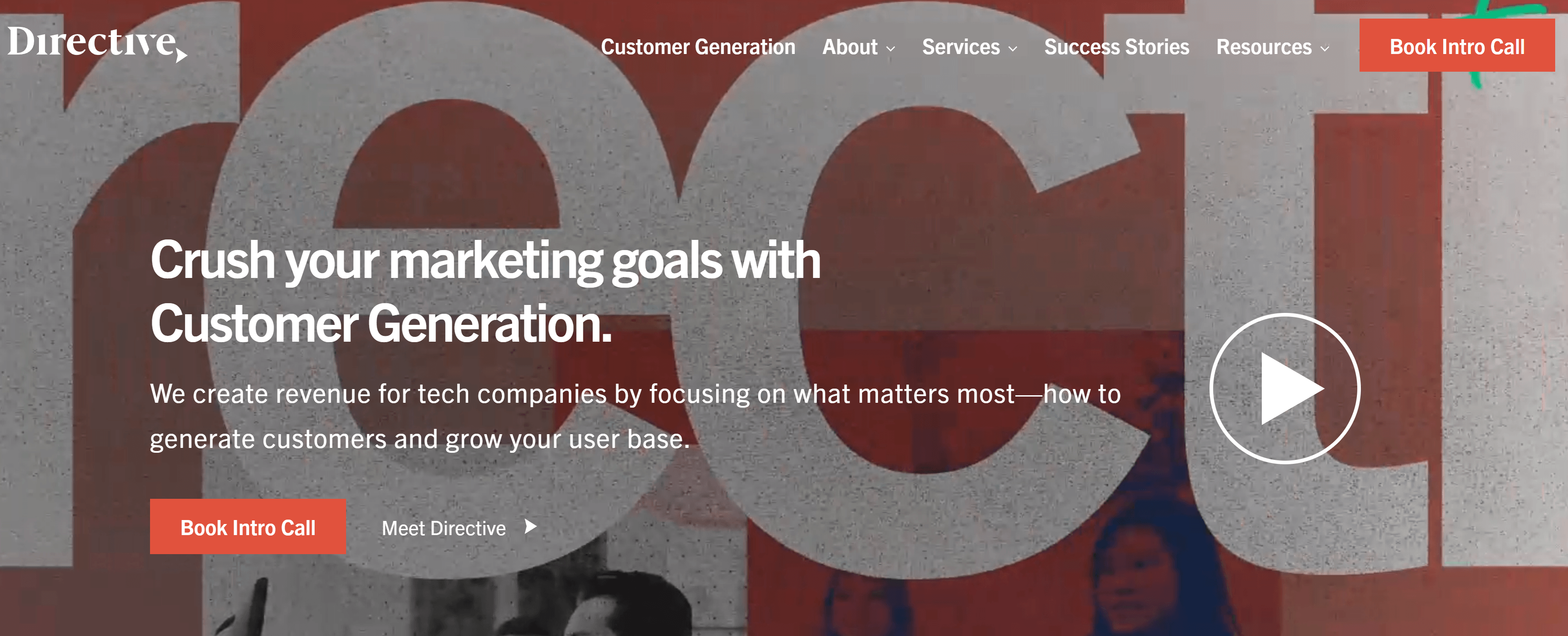Select the About menu label

pos(850,47)
